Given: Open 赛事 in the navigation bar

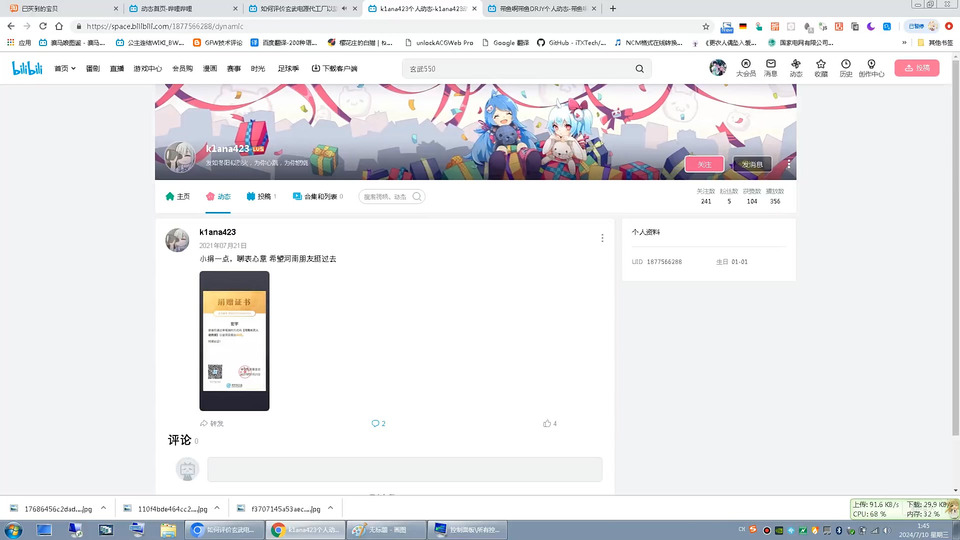Looking at the screenshot, I should tap(234, 69).
